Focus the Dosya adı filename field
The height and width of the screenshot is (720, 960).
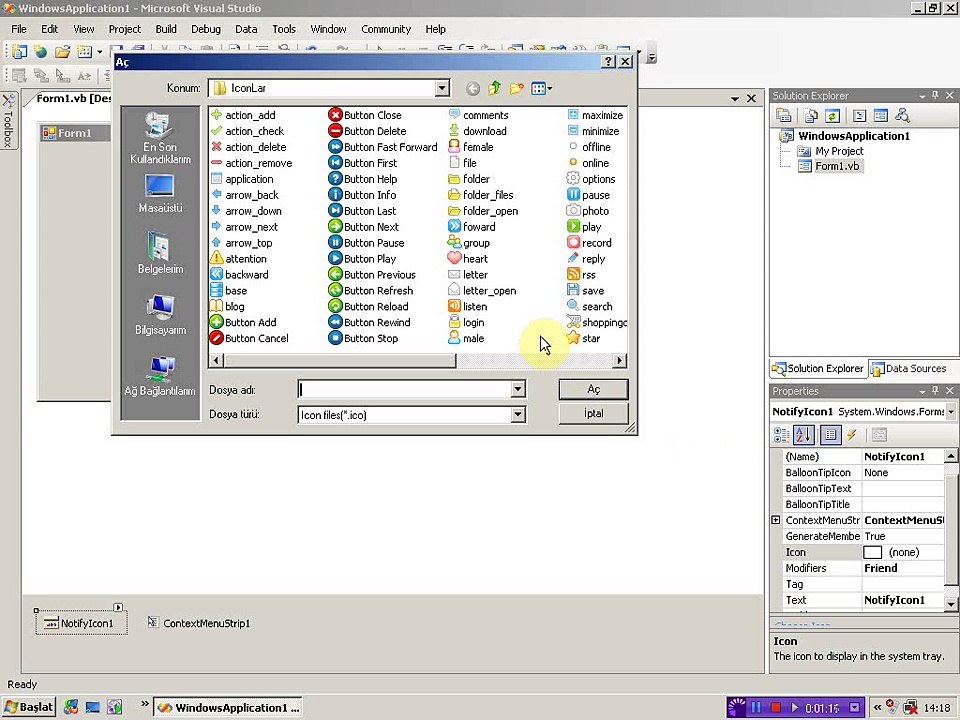[405, 389]
